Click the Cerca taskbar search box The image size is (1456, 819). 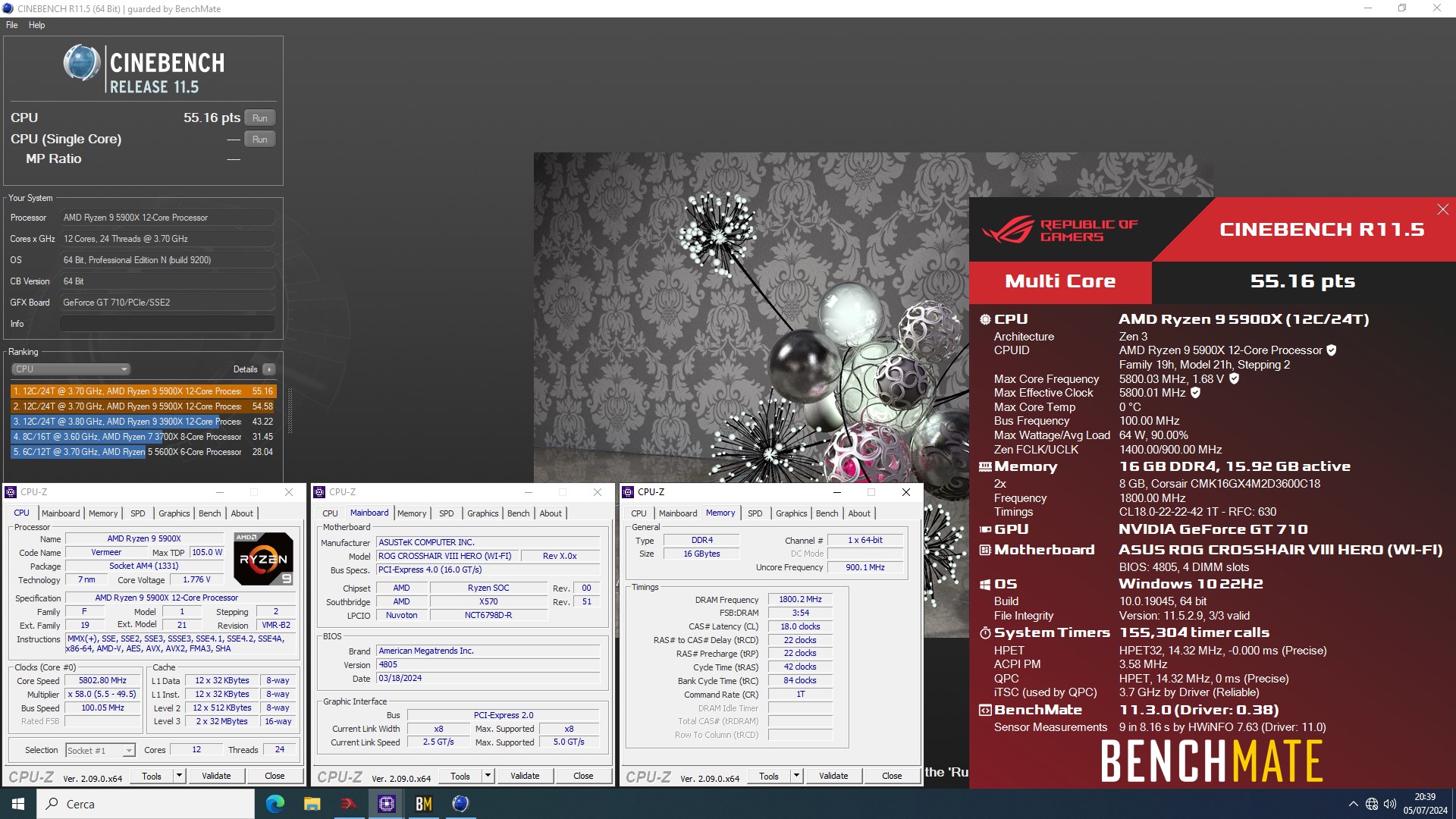(146, 804)
